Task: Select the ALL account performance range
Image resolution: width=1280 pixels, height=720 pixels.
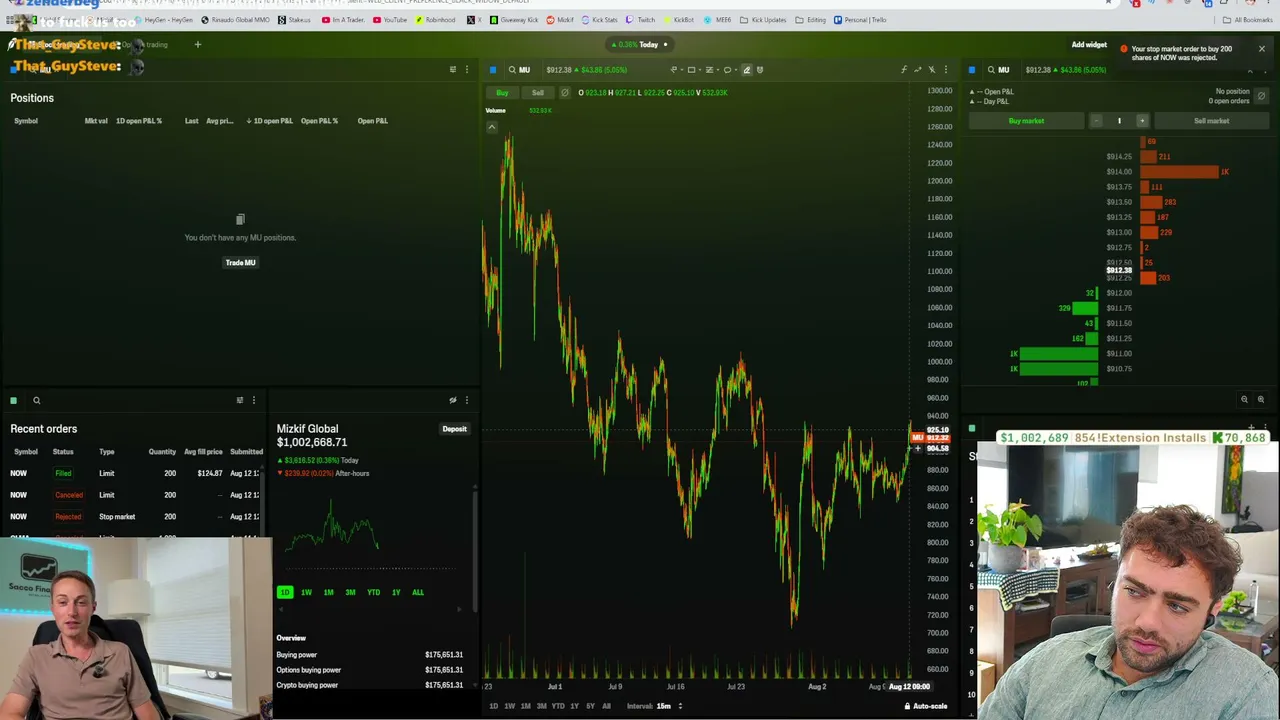Action: click(418, 593)
